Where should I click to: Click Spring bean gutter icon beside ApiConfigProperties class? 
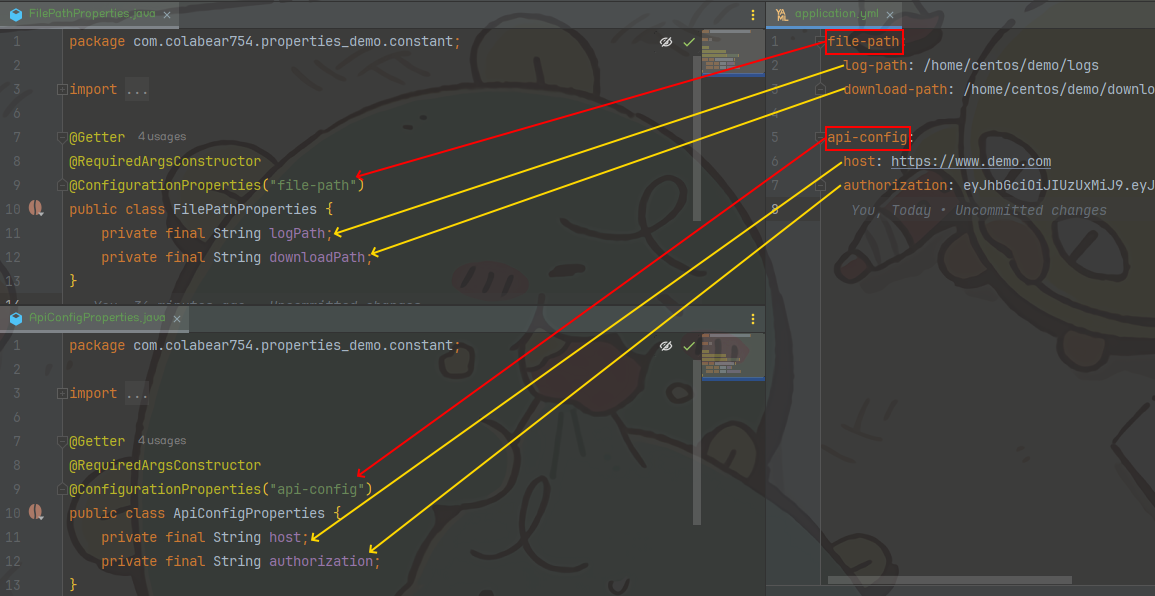pyautogui.click(x=36, y=512)
